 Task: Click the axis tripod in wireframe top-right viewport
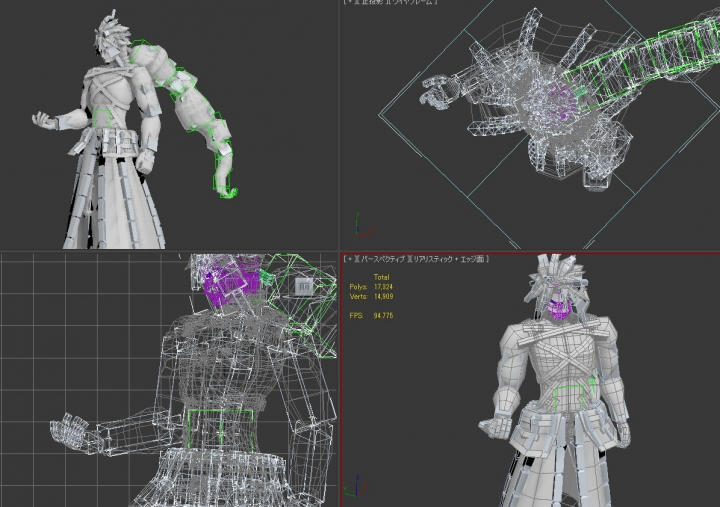[364, 224]
